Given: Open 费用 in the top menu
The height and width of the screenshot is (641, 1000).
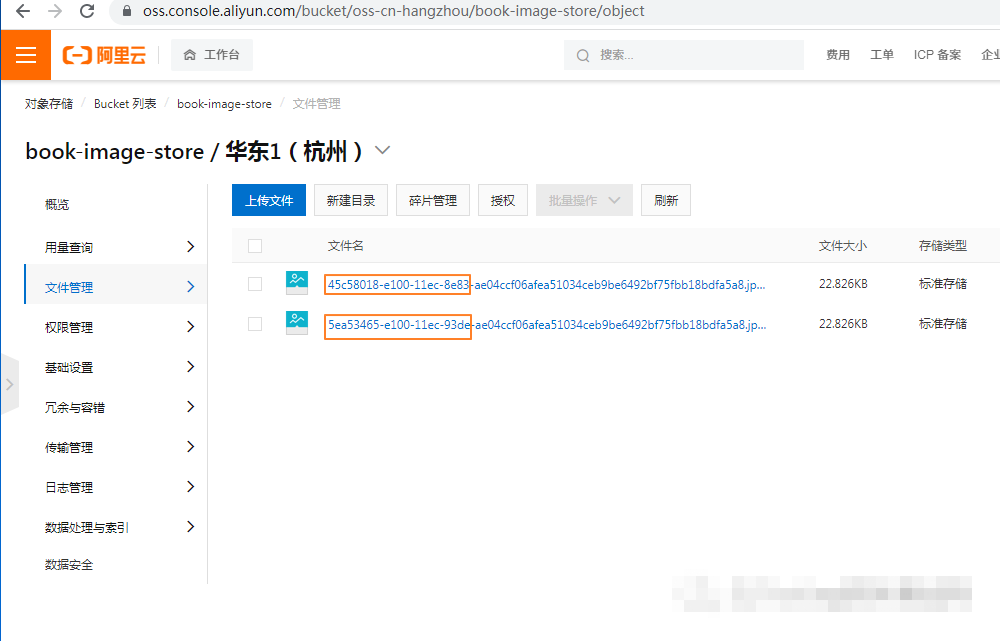Looking at the screenshot, I should pos(837,55).
